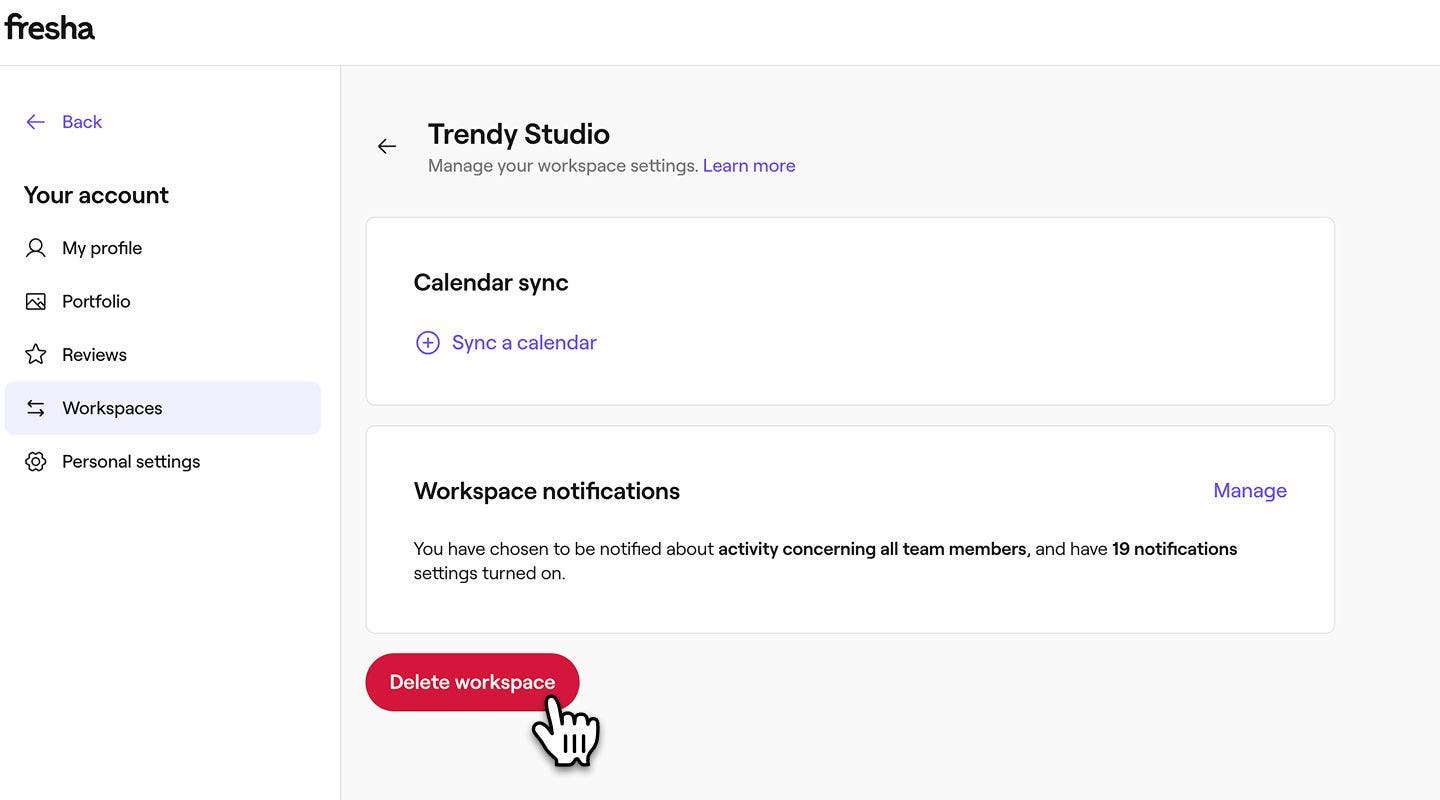
Task: Click the Reviews star icon
Action: pos(36,354)
